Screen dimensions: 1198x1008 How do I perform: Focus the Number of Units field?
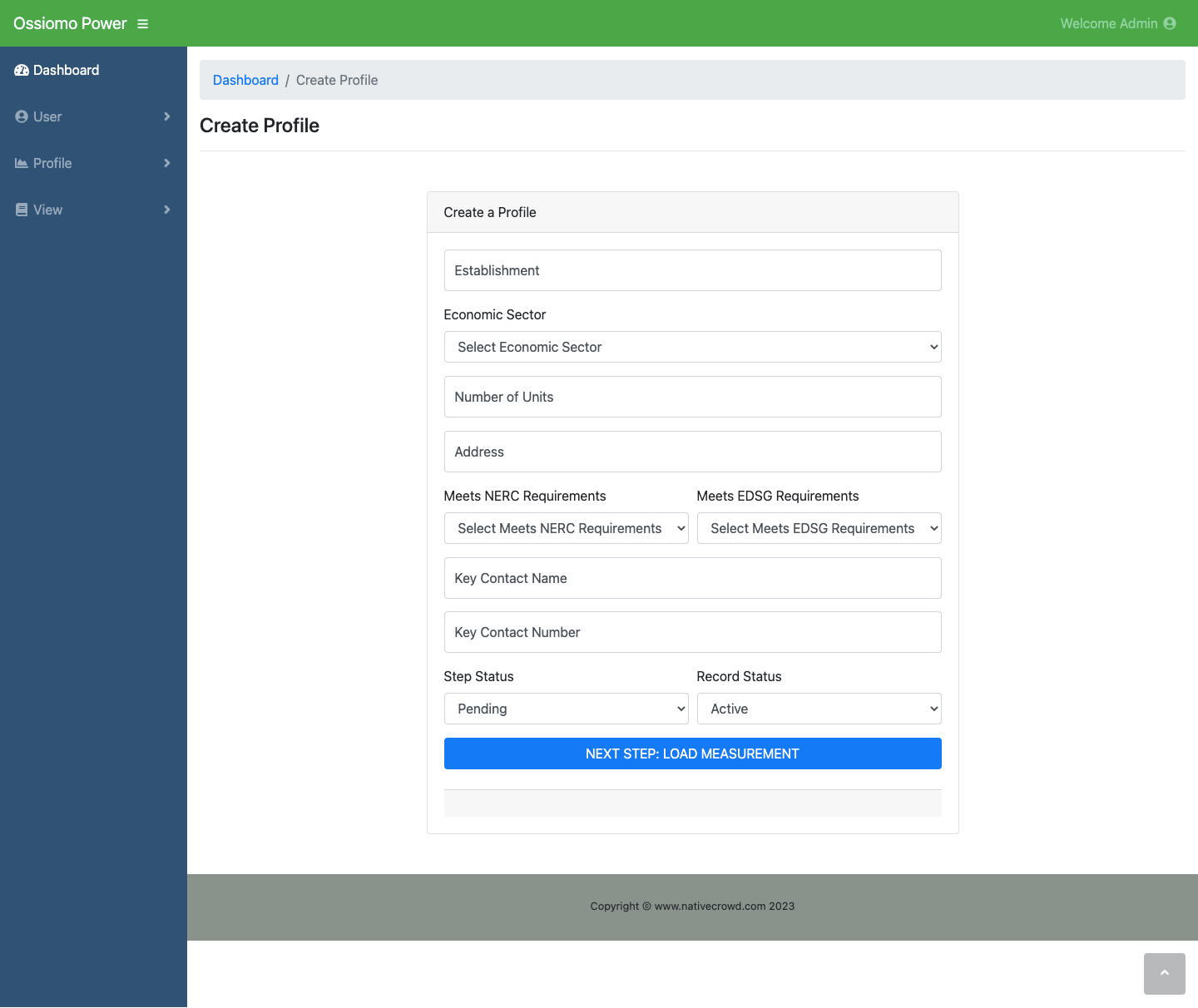pos(693,397)
